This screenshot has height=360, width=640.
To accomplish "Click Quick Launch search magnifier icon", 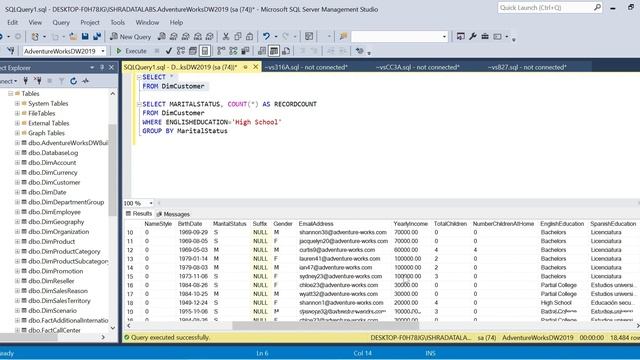I will point(597,7).
